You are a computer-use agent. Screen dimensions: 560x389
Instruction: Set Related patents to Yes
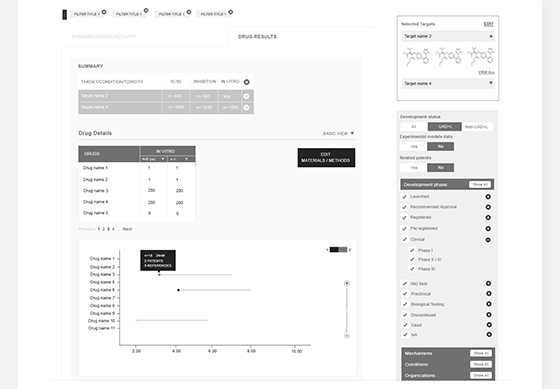pos(414,168)
